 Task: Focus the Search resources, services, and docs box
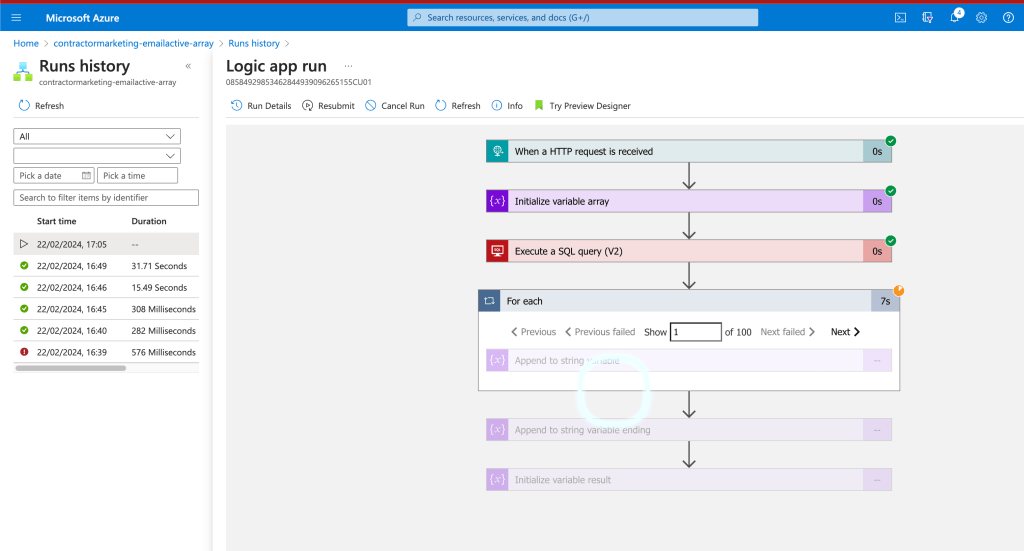point(583,18)
